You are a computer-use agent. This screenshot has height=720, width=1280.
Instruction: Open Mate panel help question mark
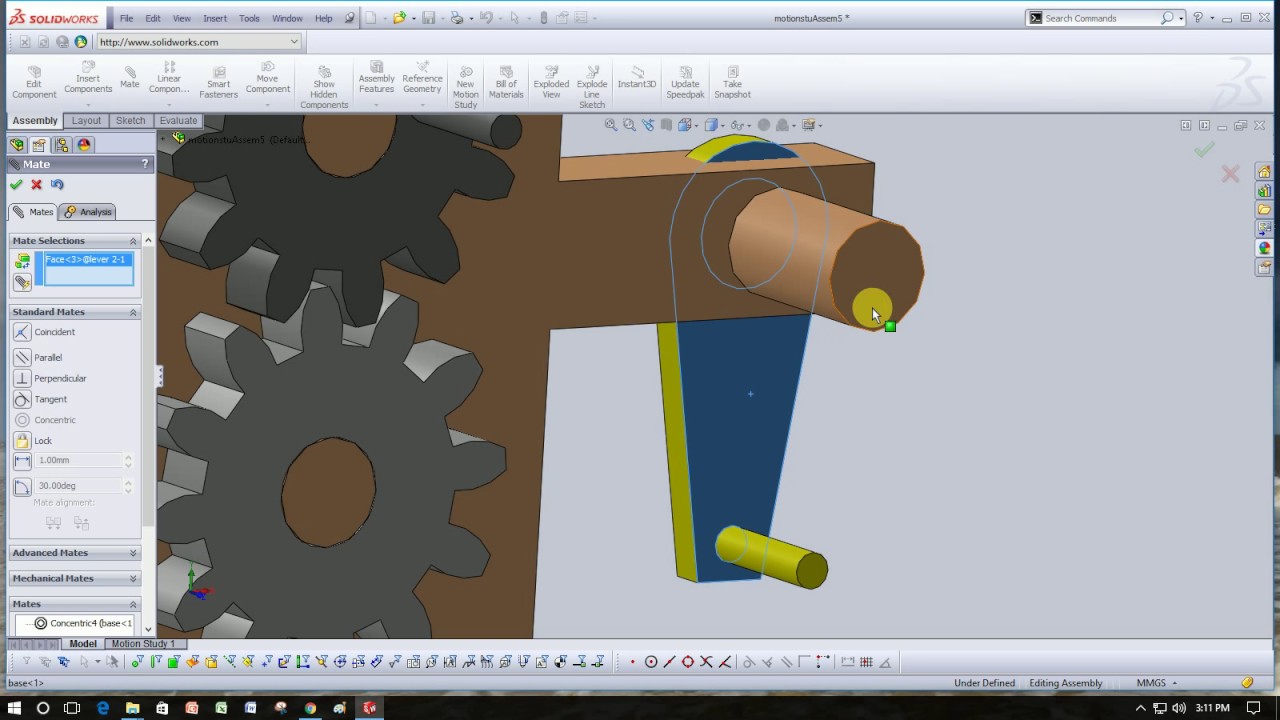coord(145,164)
